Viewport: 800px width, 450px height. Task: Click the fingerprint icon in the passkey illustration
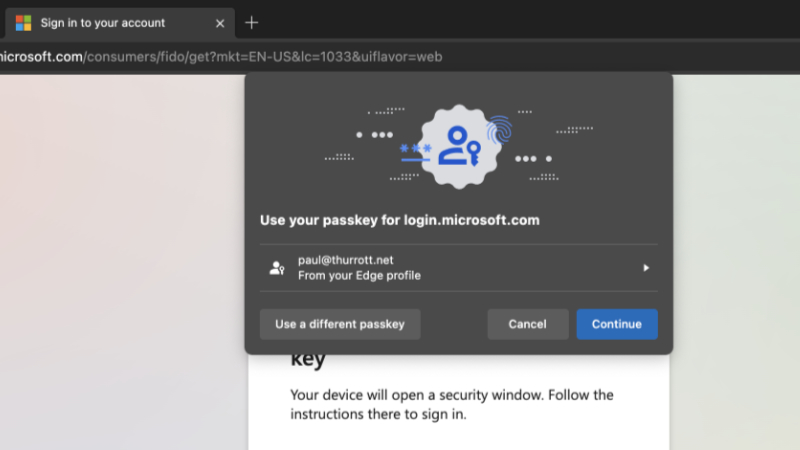tap(499, 130)
